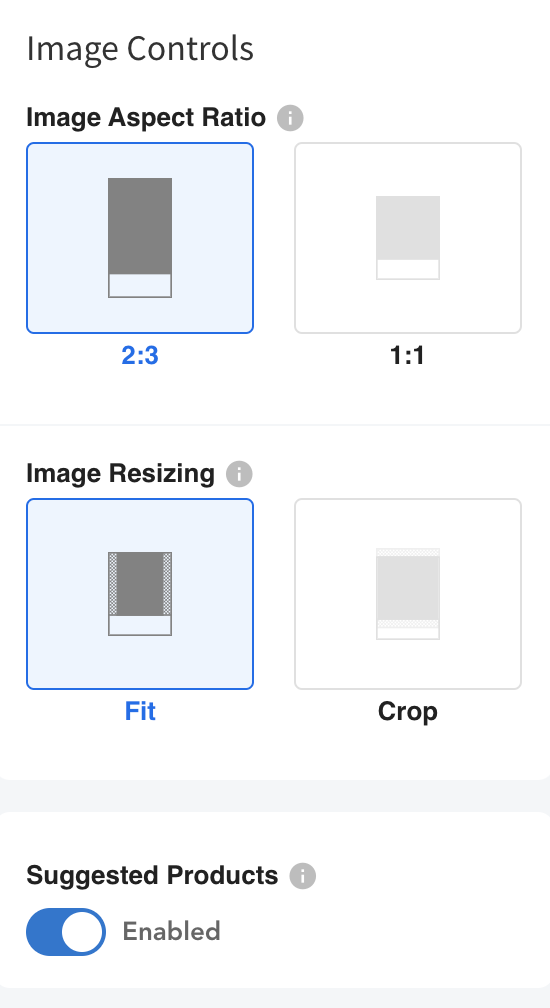Click the Enabled status label
The height and width of the screenshot is (1008, 550).
click(x=172, y=932)
